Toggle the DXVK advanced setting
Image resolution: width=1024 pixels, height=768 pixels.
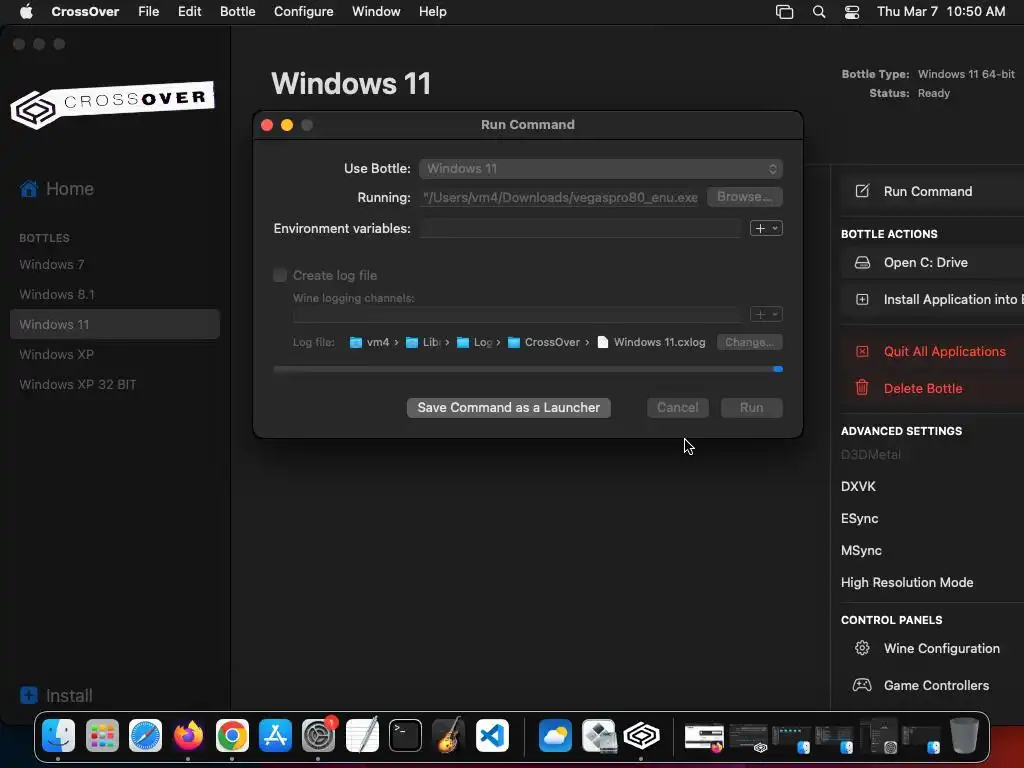858,487
